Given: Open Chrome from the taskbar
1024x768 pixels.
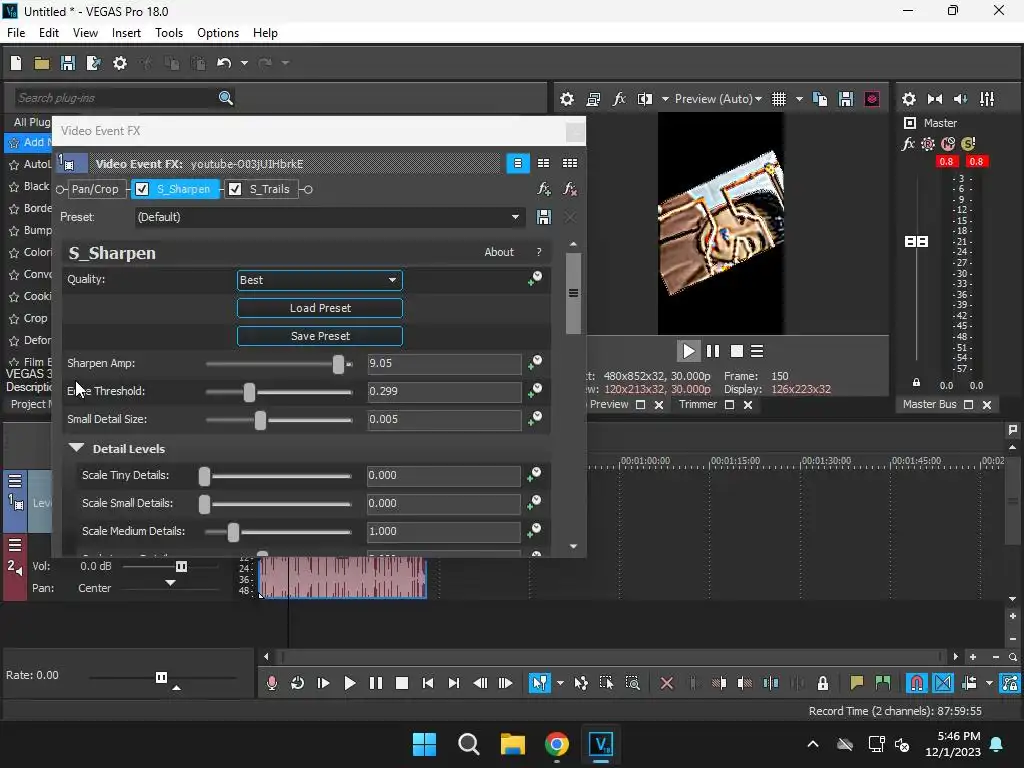Looking at the screenshot, I should [556, 744].
